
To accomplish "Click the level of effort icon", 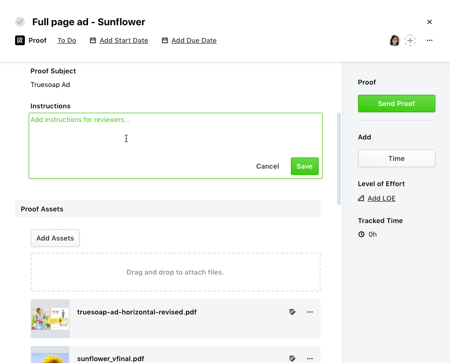I will click(361, 198).
